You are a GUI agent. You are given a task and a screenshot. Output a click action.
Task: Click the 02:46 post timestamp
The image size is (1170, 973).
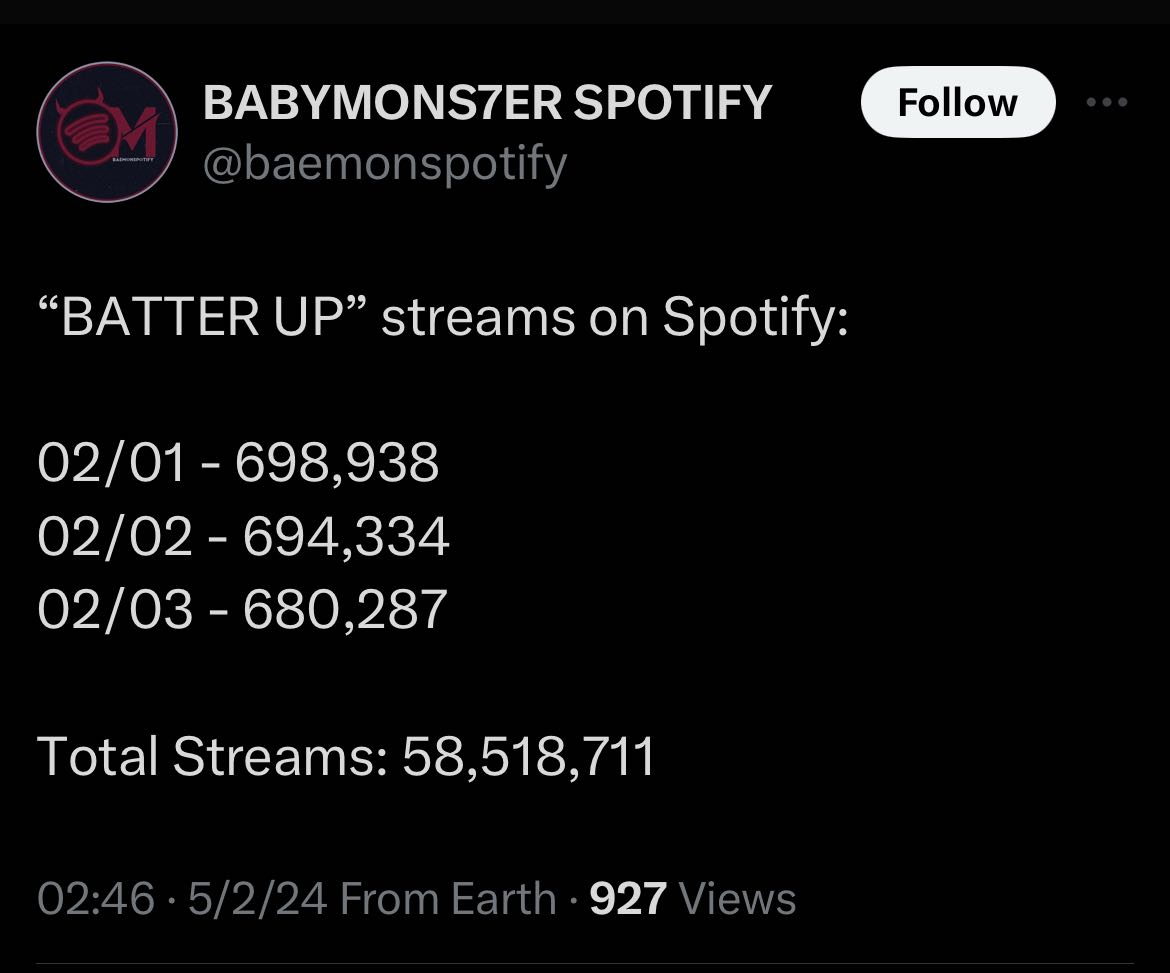pos(96,898)
